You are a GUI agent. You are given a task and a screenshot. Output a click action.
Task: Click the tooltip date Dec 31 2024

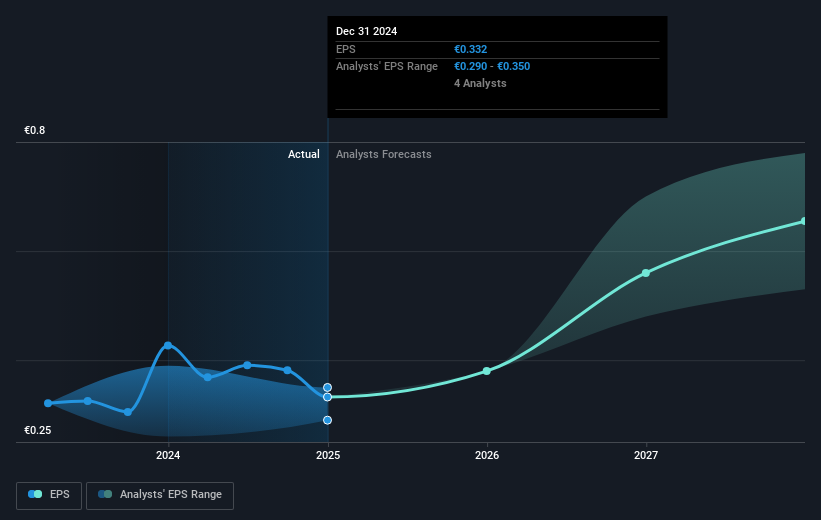[367, 31]
